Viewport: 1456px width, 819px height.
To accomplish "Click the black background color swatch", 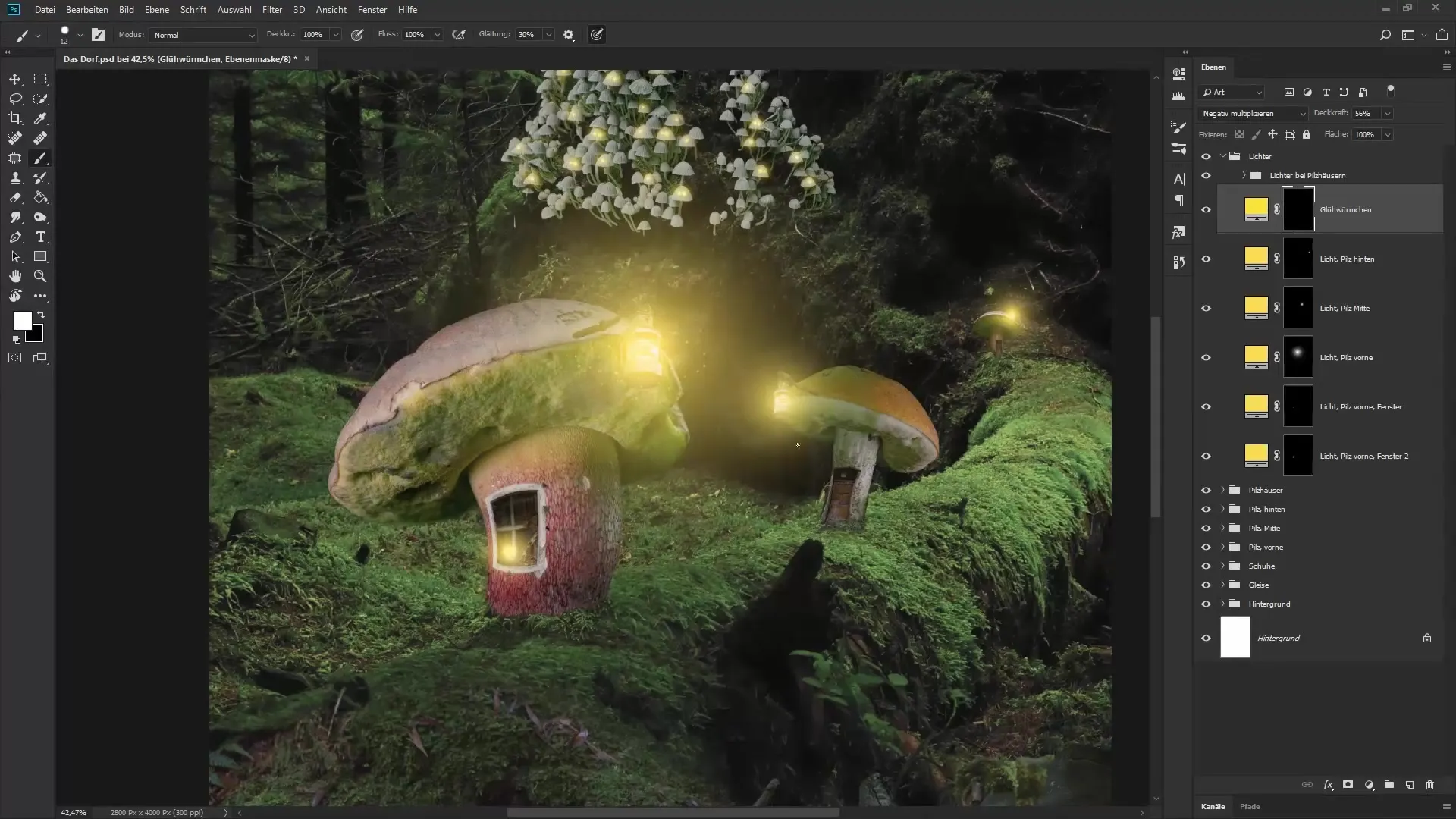I will [x=38, y=336].
